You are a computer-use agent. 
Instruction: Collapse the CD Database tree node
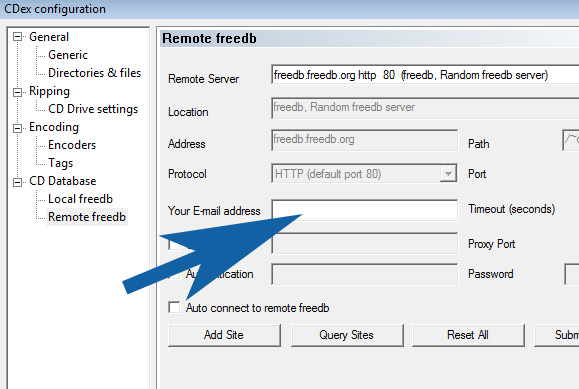tap(17, 182)
